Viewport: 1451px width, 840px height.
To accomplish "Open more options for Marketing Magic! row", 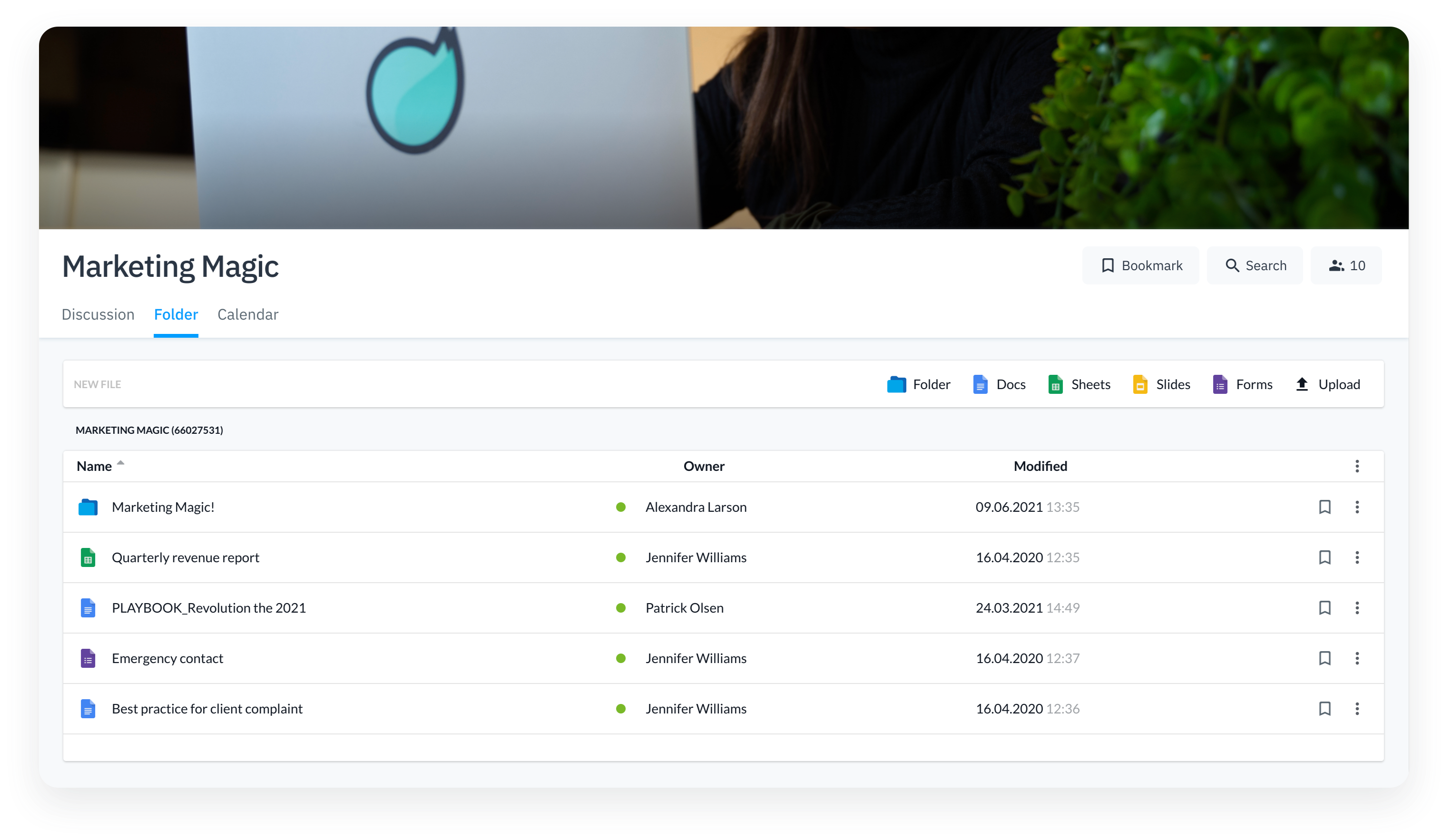I will tap(1357, 507).
